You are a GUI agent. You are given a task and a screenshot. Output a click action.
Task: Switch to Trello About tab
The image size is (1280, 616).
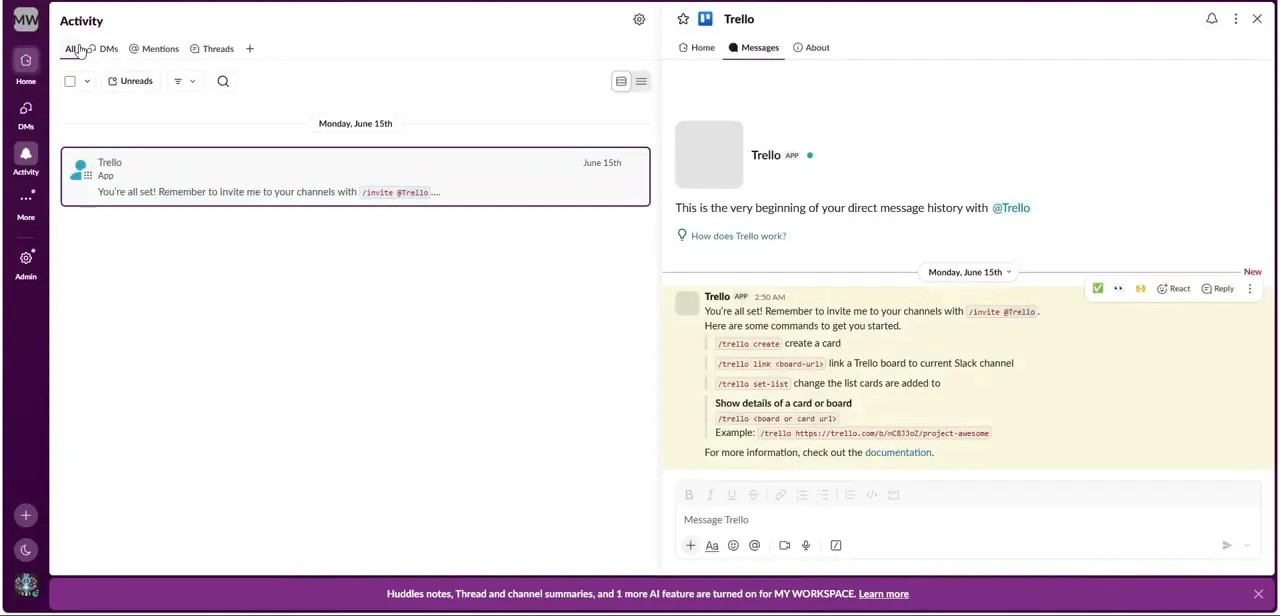pyautogui.click(x=811, y=48)
